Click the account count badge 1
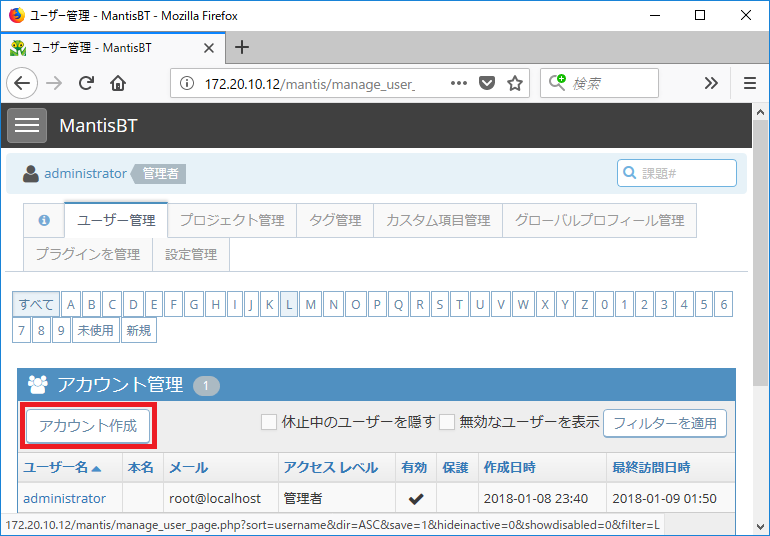This screenshot has height=536, width=770. tap(206, 386)
